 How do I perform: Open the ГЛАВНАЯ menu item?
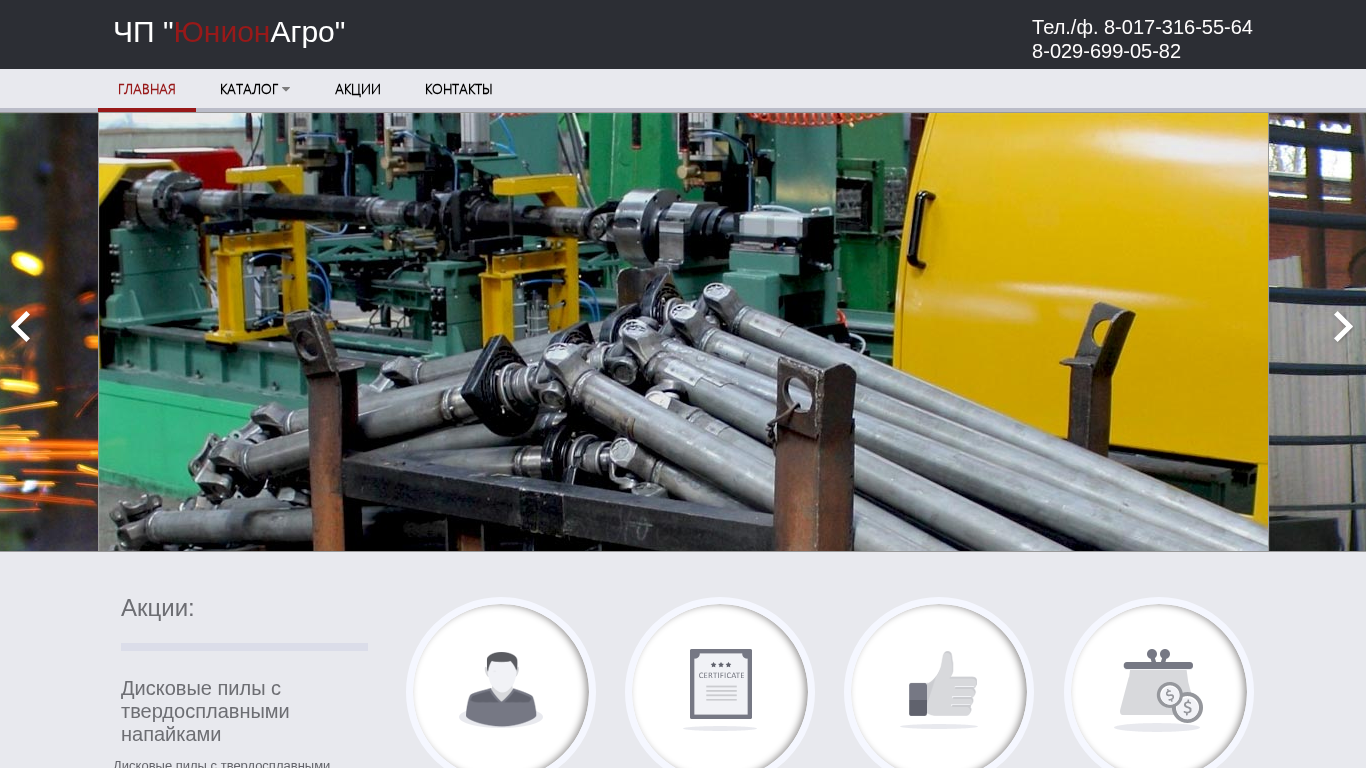(x=147, y=89)
